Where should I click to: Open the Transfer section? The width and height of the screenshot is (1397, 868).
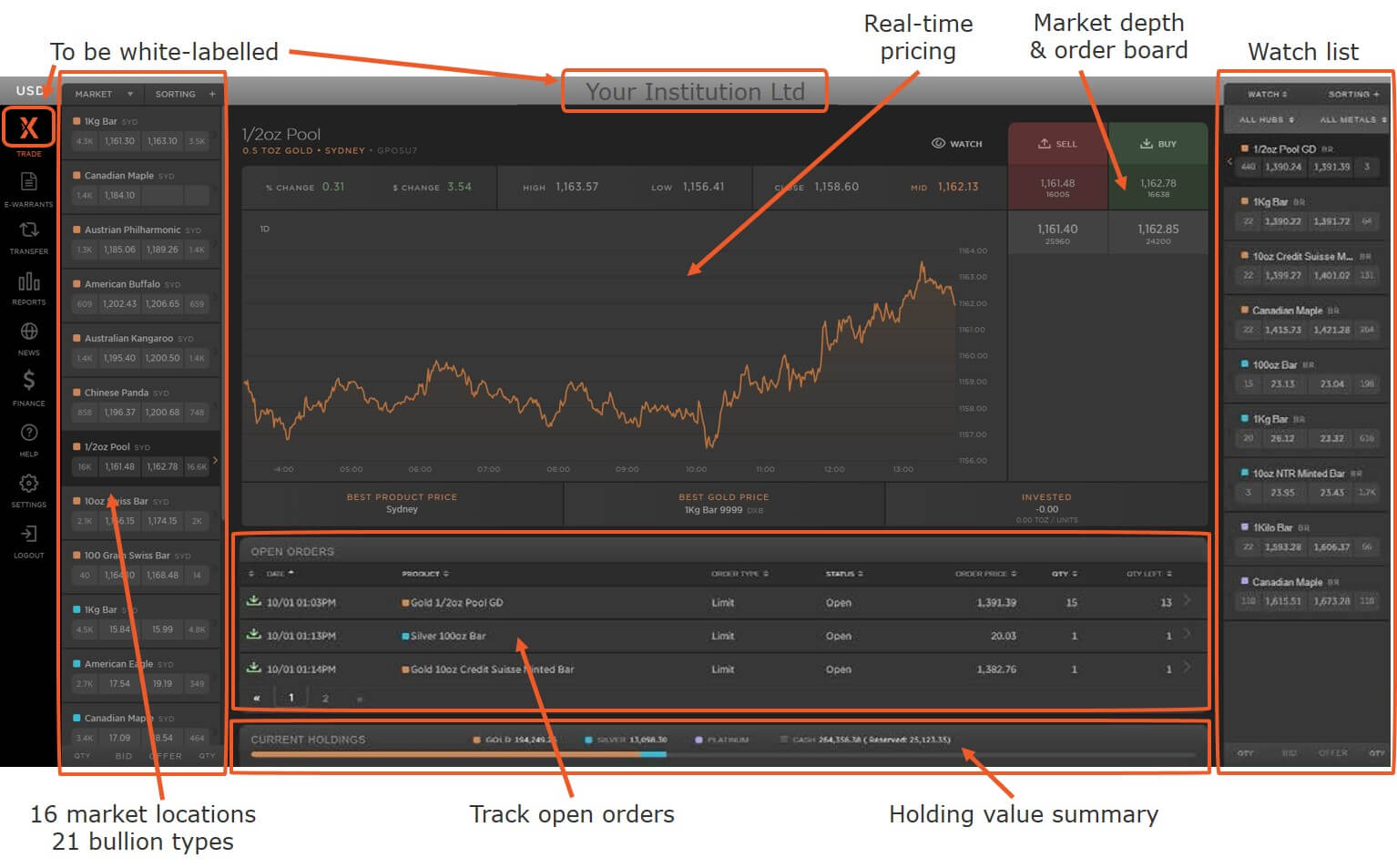(29, 237)
